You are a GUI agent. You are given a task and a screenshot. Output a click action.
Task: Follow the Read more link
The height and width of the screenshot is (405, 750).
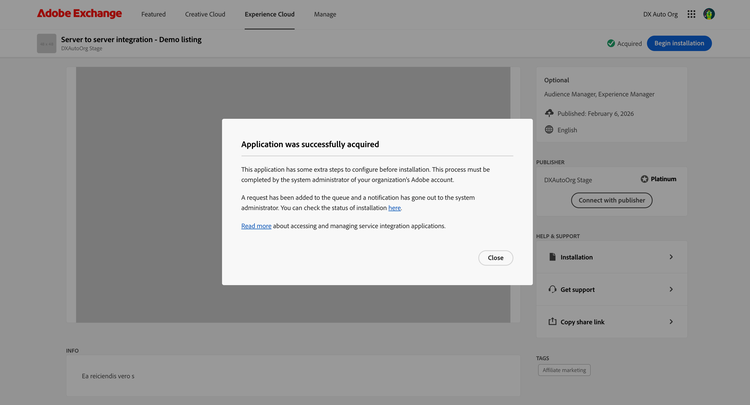[x=256, y=226]
